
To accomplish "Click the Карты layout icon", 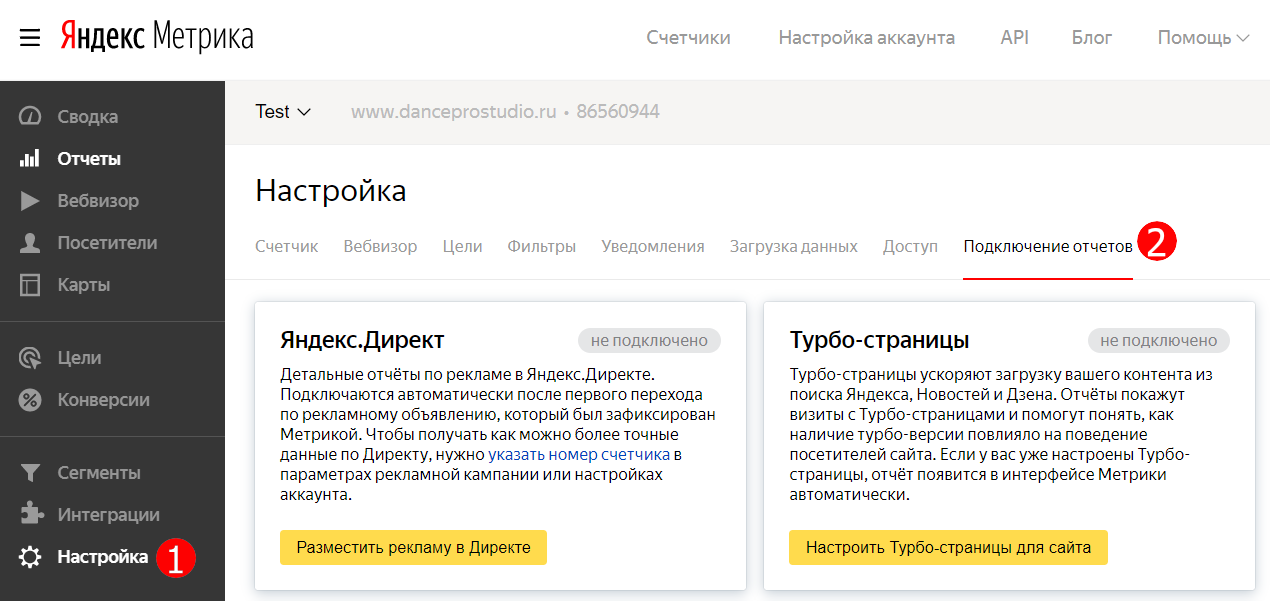I will 30,285.
